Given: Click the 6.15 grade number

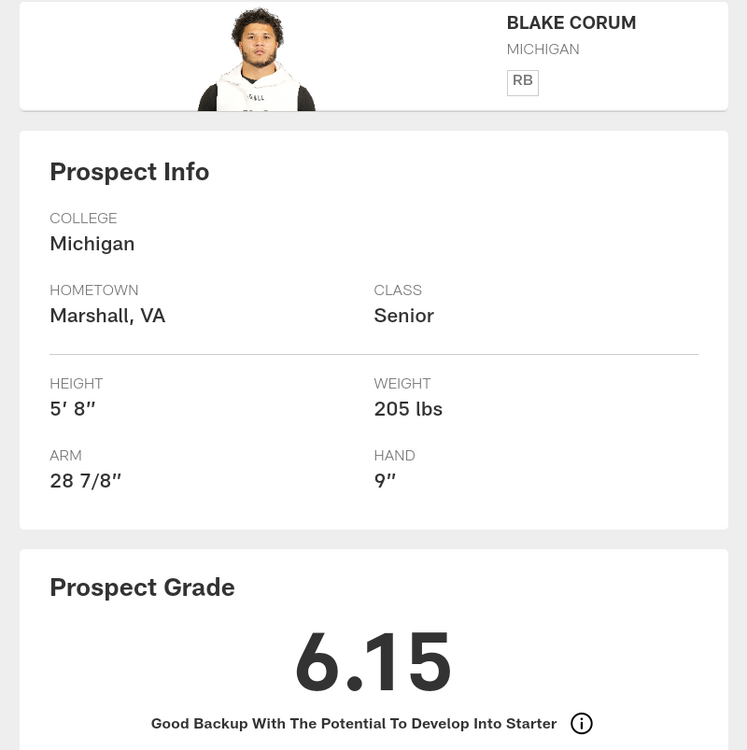Looking at the screenshot, I should tap(373, 662).
